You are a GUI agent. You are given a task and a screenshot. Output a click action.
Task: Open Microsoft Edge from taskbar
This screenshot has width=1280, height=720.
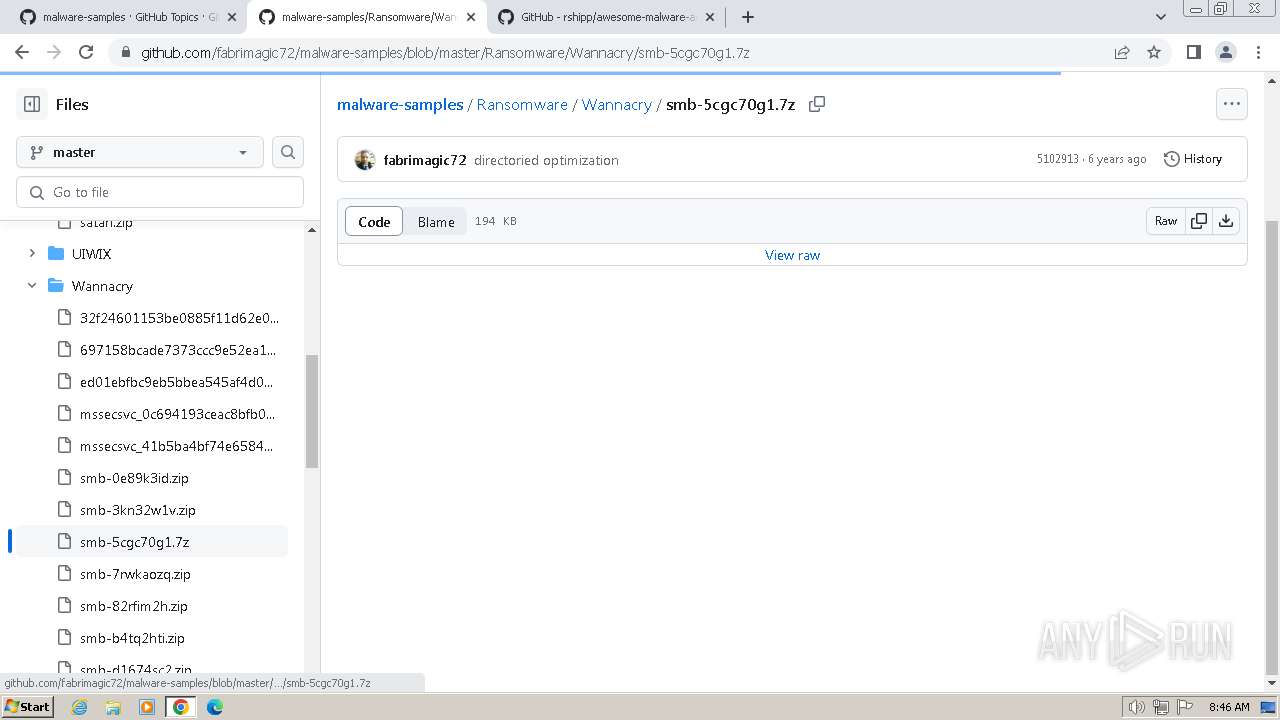pos(215,707)
